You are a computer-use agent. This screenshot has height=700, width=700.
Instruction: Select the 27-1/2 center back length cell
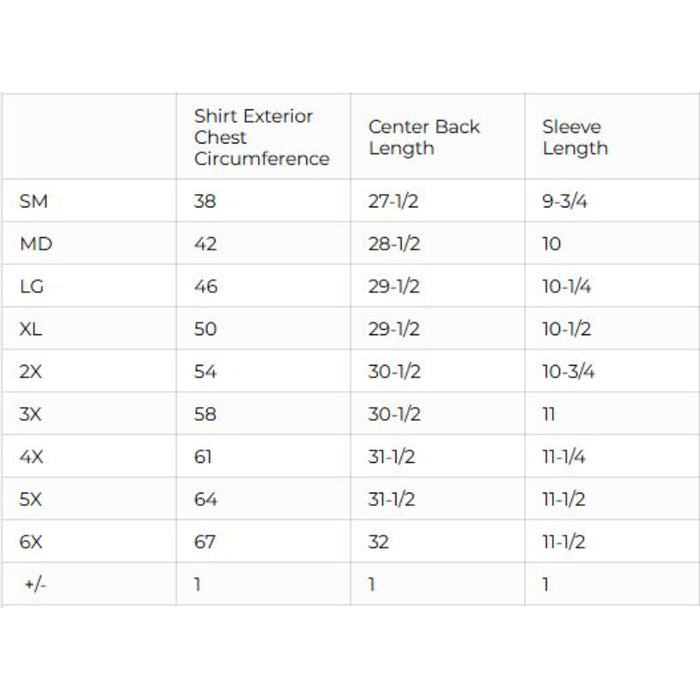(x=394, y=201)
